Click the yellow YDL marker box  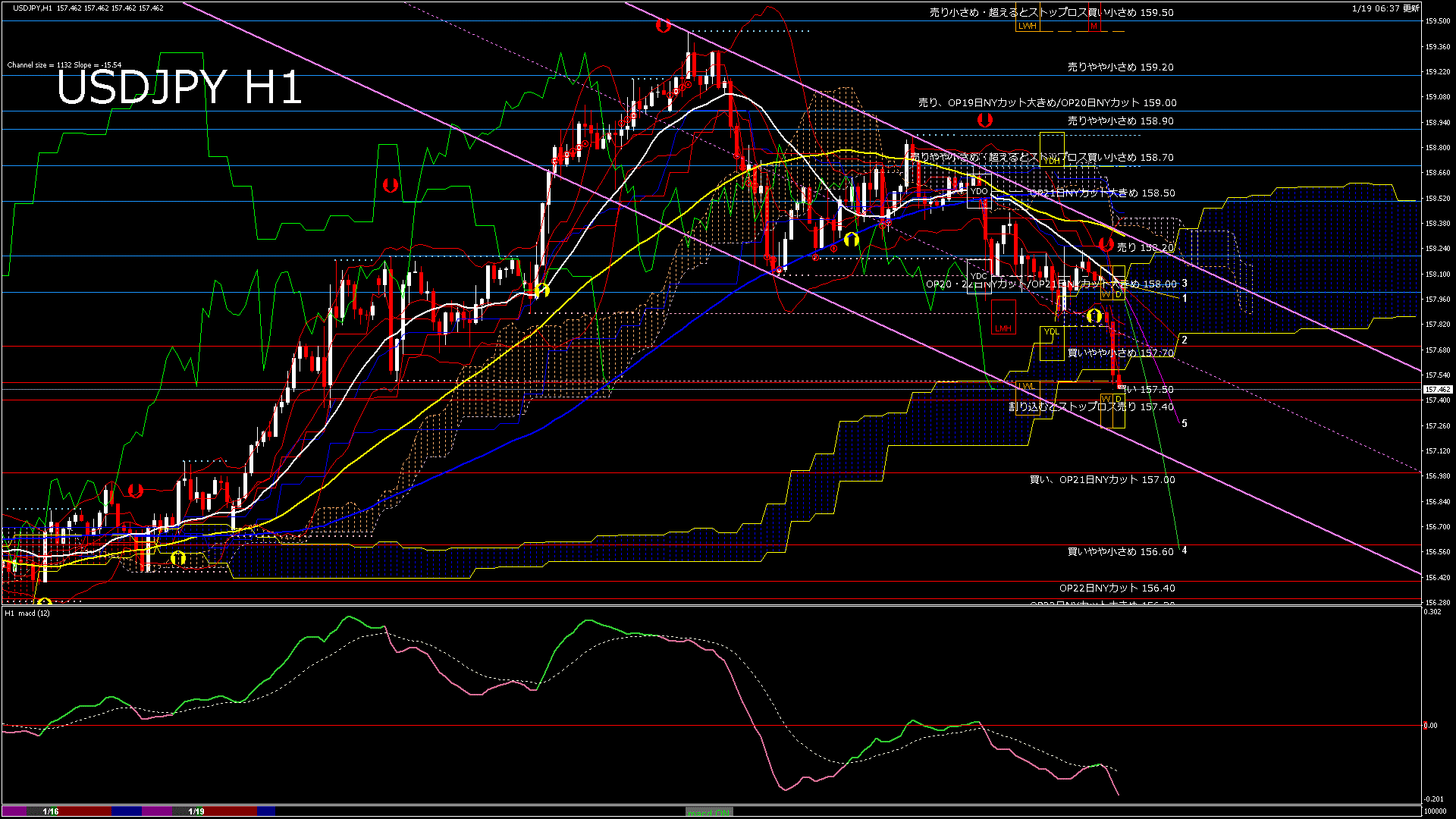[1051, 331]
